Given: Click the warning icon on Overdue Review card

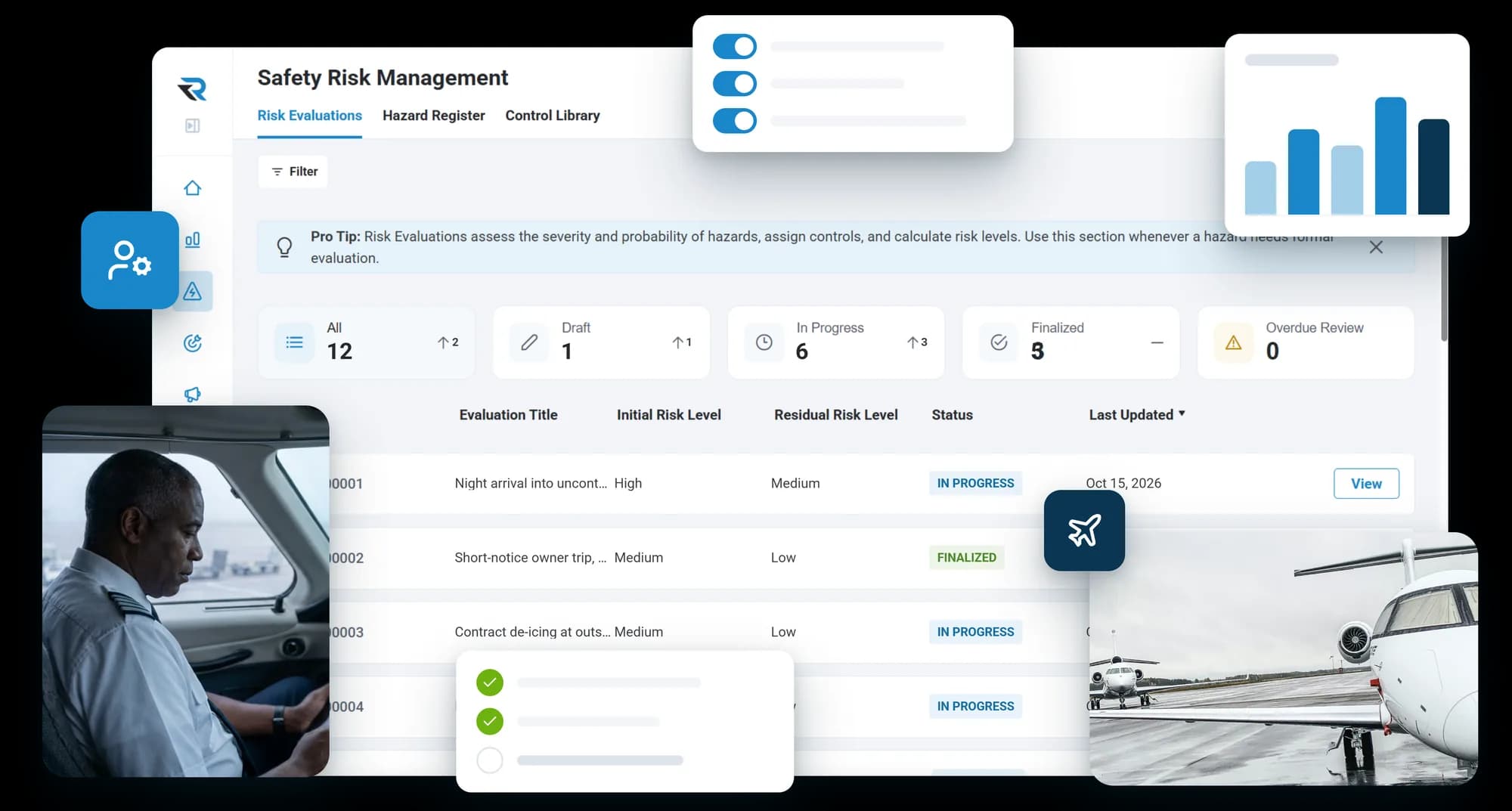Looking at the screenshot, I should coord(1234,342).
